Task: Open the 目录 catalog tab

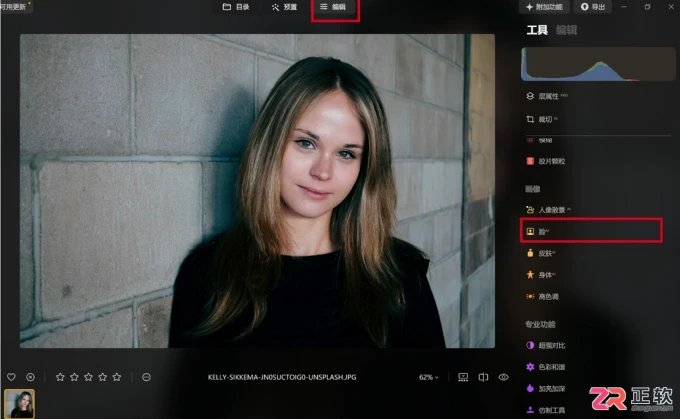Action: 236,7
